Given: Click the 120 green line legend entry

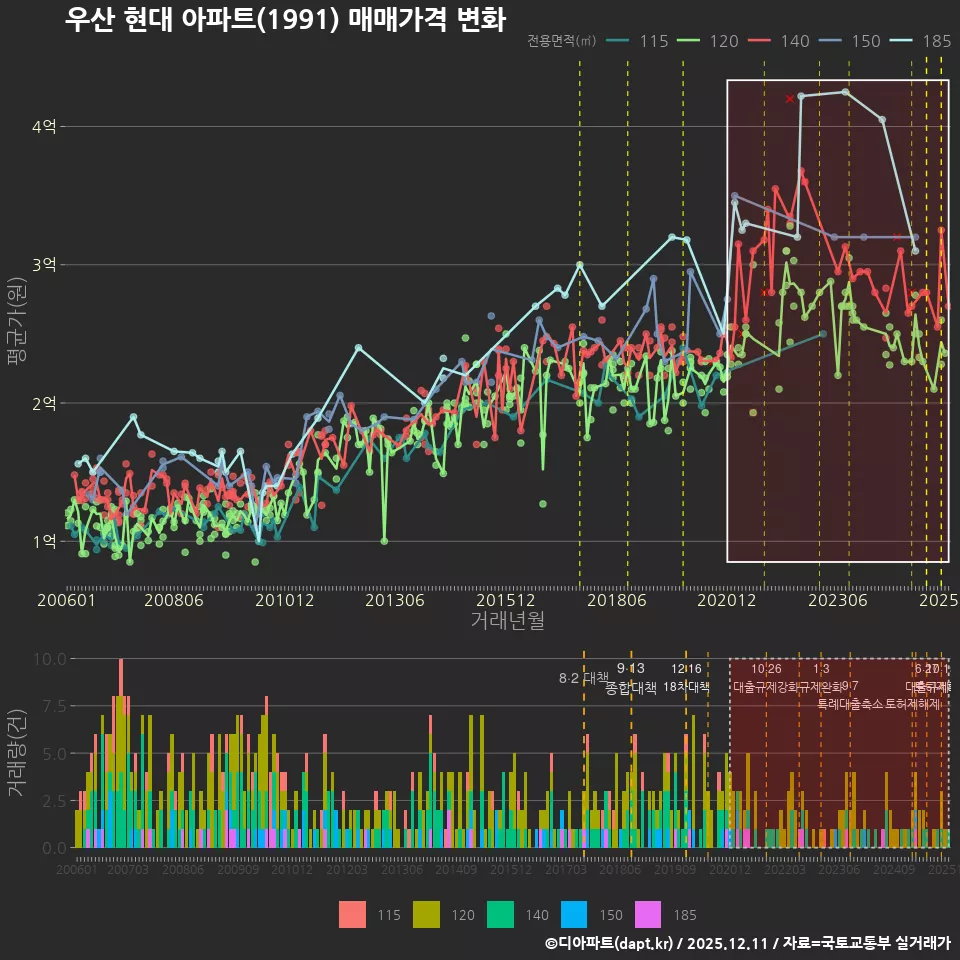Looking at the screenshot, I should tap(689, 41).
